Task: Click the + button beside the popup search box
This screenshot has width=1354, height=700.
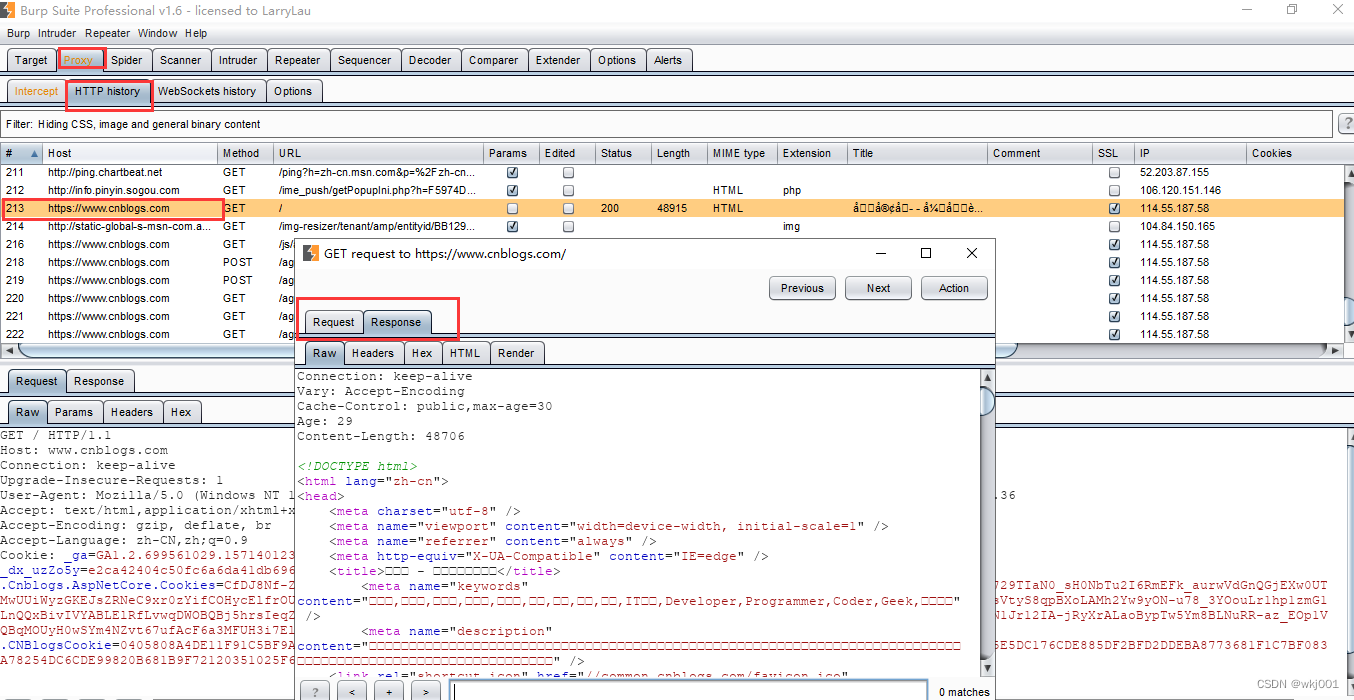Action: click(388, 691)
